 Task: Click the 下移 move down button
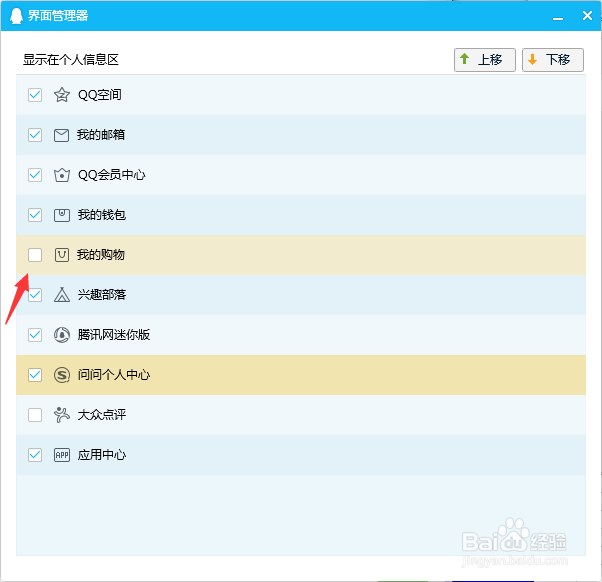point(552,60)
